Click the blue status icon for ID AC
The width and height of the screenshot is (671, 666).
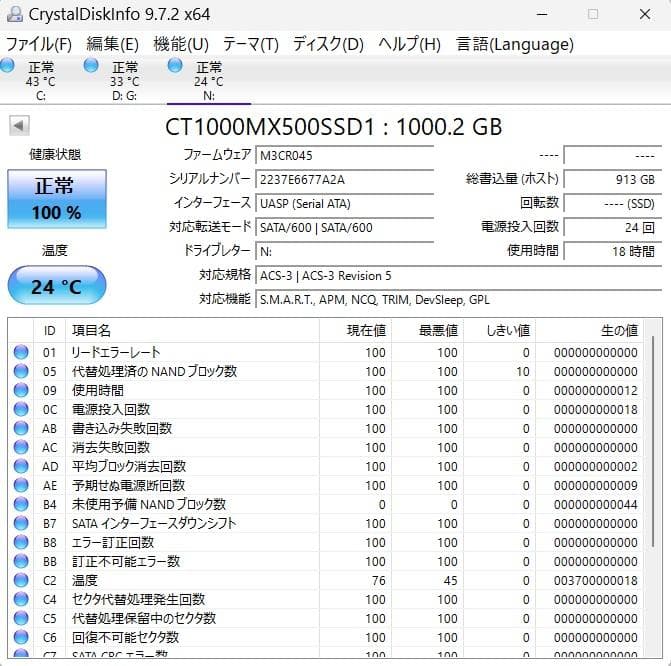click(x=21, y=447)
